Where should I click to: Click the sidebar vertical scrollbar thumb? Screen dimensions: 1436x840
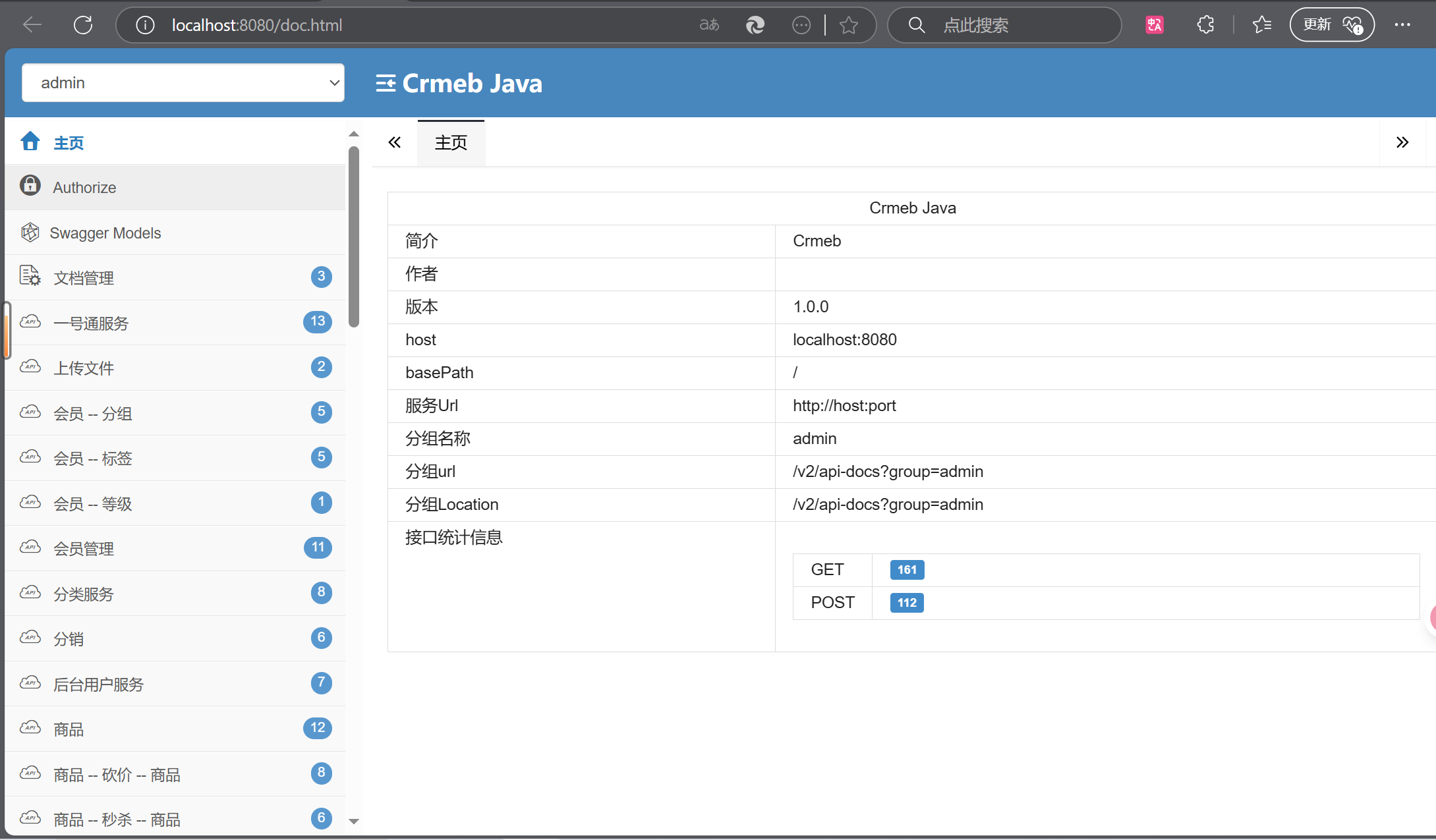click(354, 237)
